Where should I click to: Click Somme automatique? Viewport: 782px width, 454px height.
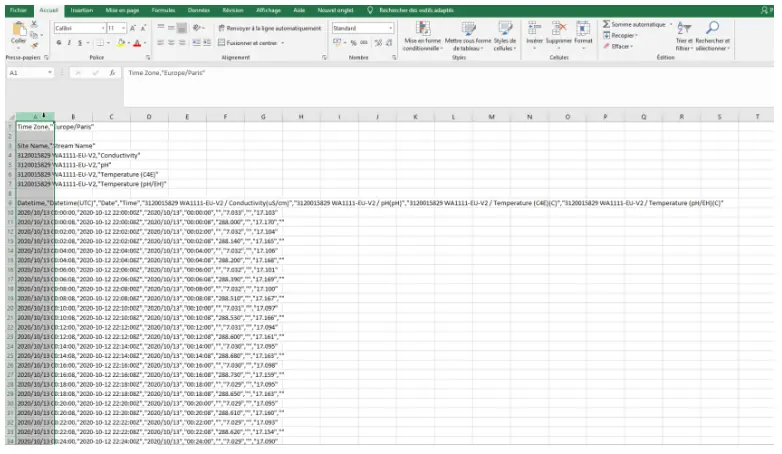(x=634, y=24)
